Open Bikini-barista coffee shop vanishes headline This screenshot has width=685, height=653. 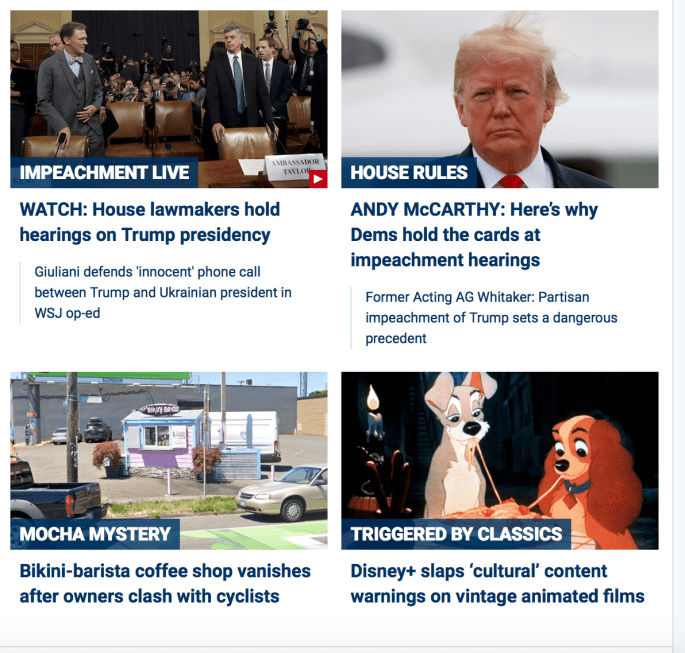[x=165, y=584]
